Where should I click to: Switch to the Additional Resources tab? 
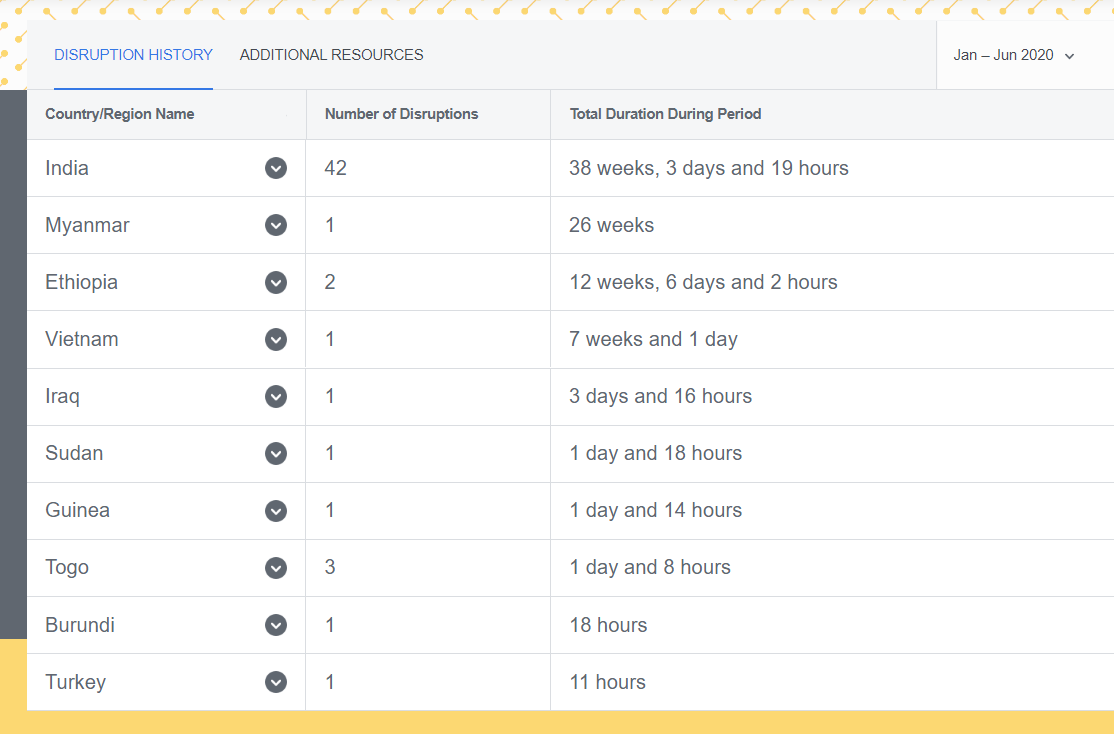pos(331,55)
